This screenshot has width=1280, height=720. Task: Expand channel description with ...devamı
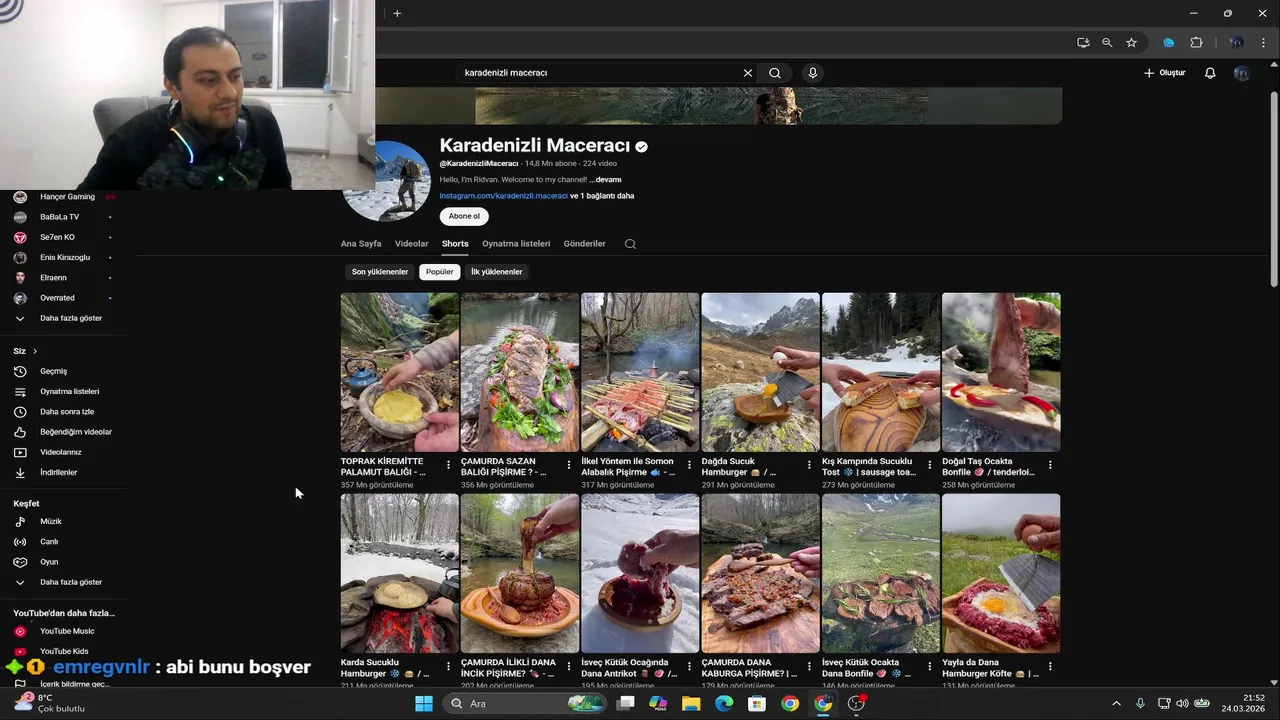(605, 179)
